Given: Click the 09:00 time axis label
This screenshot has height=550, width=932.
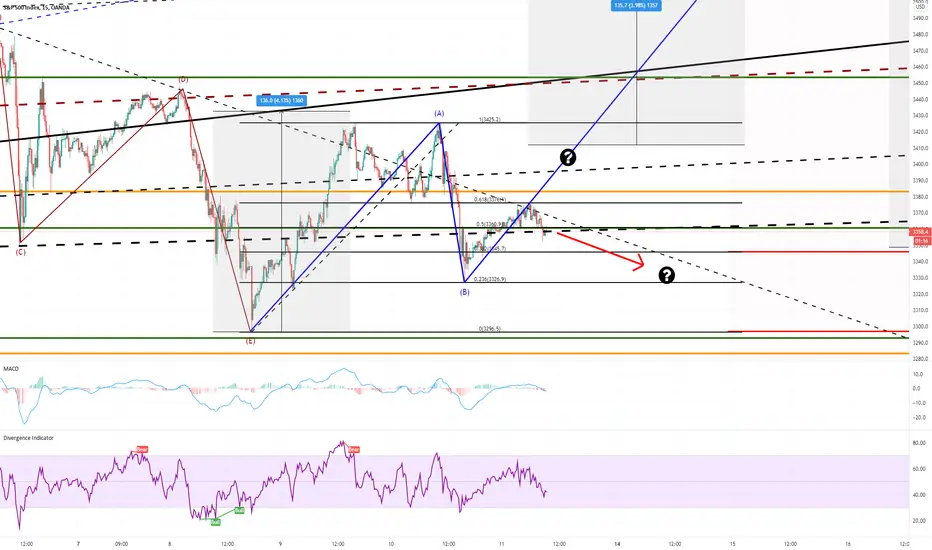Looking at the screenshot, I should tap(121, 543).
